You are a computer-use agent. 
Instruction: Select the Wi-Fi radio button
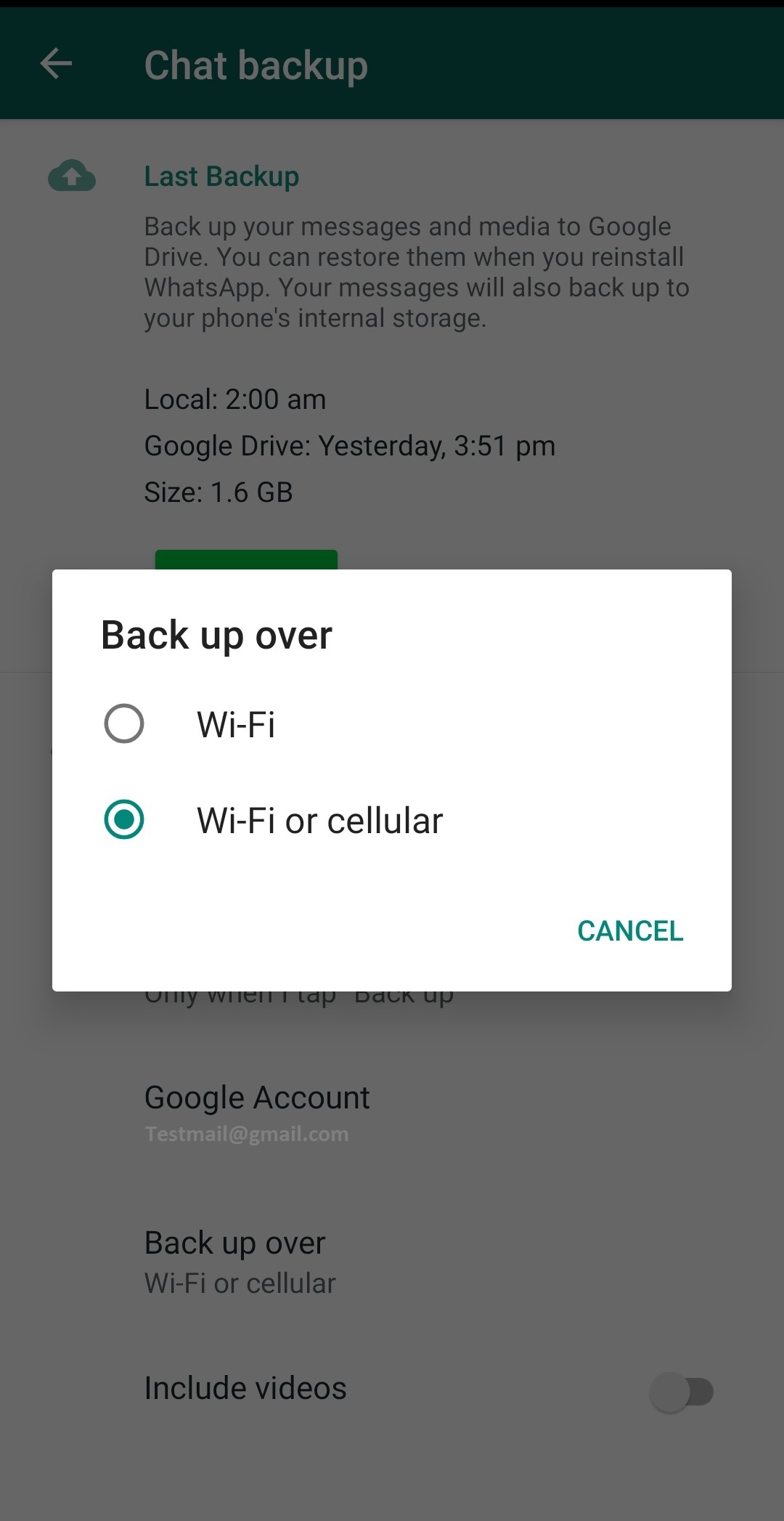point(124,723)
